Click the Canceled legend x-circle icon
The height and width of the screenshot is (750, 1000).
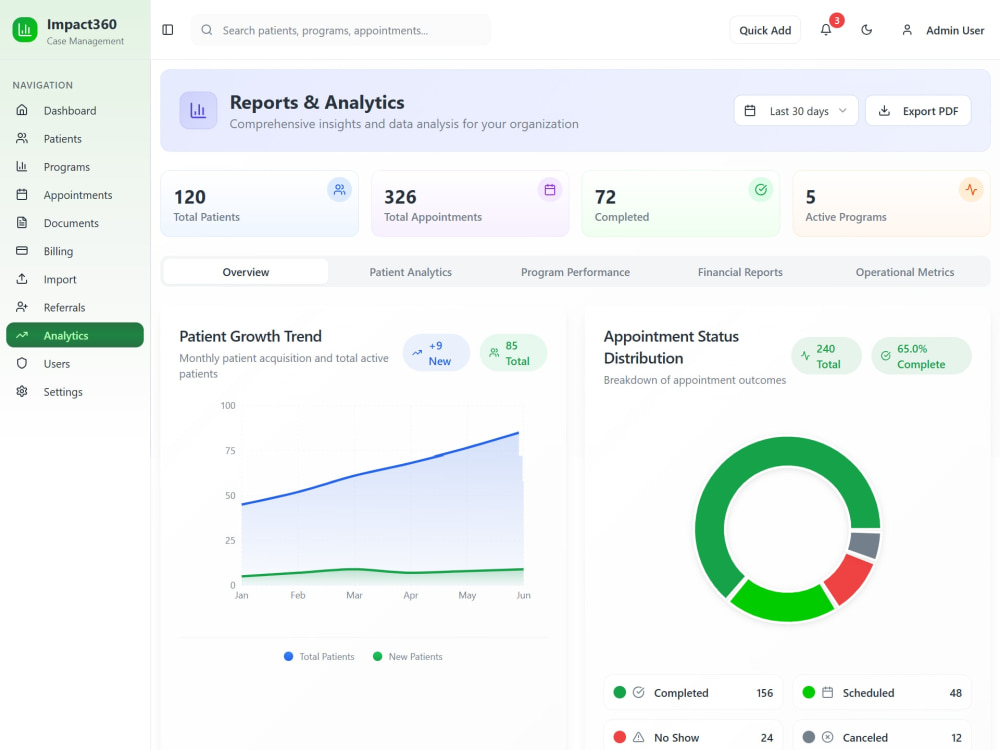(x=827, y=737)
